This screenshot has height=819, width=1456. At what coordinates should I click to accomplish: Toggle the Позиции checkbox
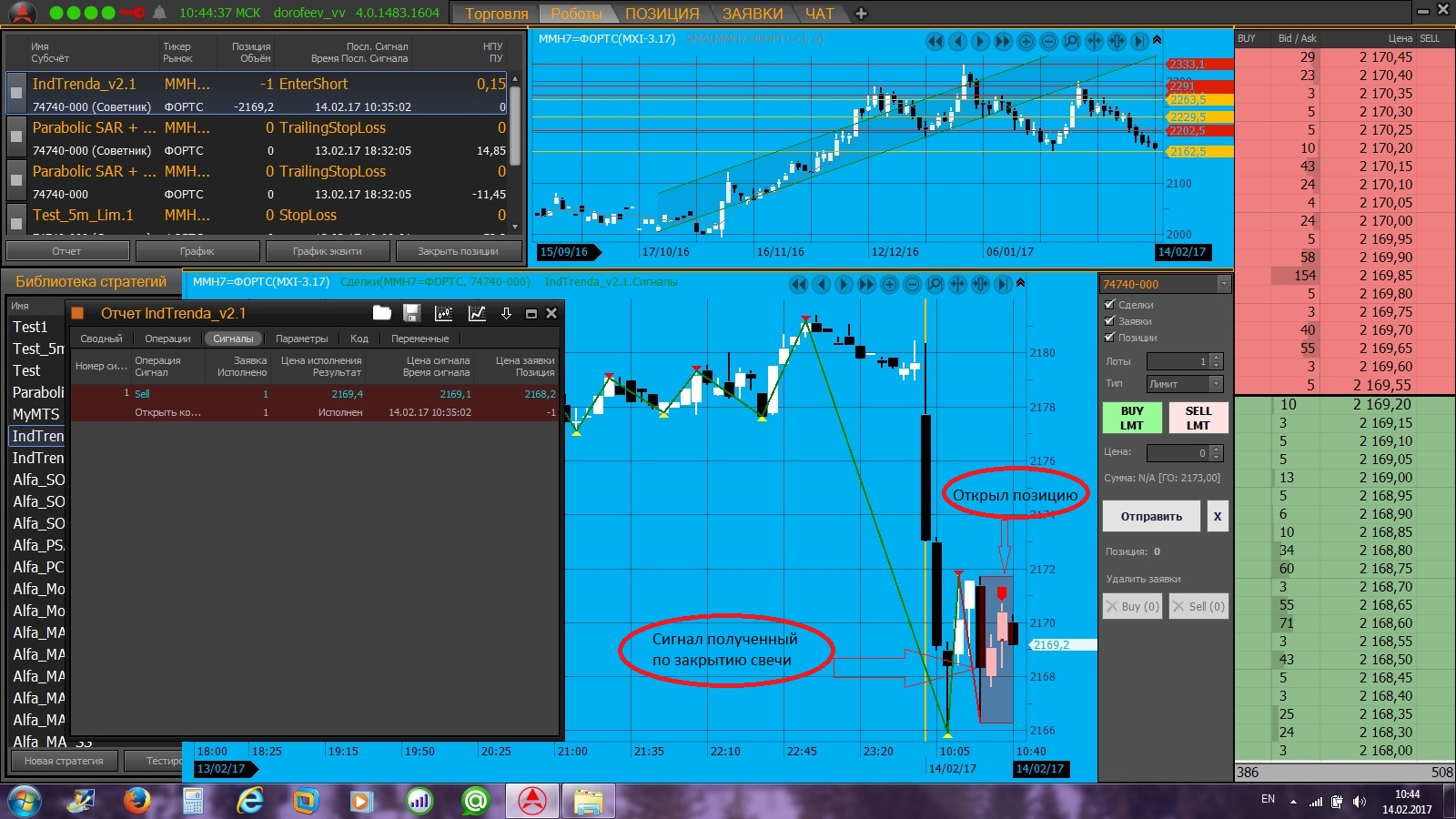[1109, 338]
